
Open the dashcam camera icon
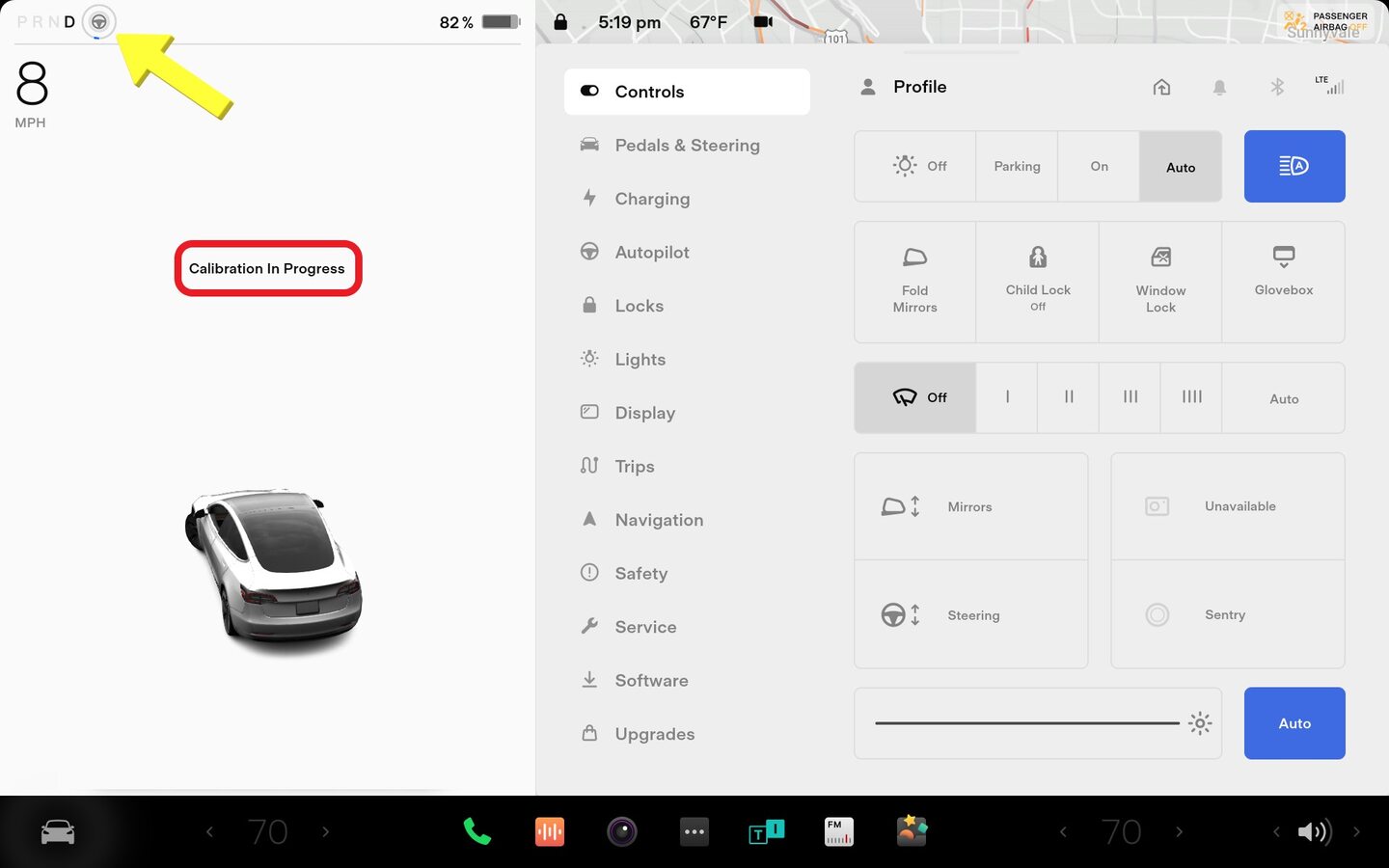pos(763,21)
